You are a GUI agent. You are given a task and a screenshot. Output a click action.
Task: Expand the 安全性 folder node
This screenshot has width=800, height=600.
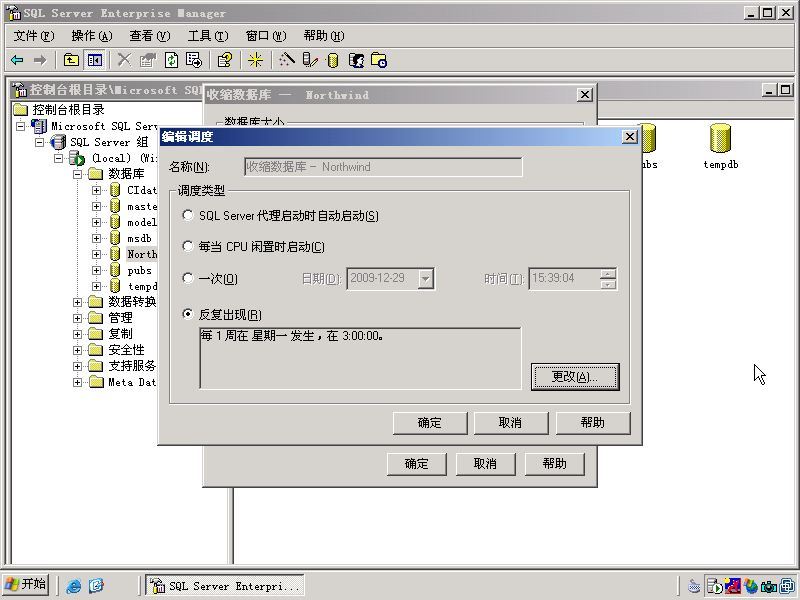coord(77,350)
